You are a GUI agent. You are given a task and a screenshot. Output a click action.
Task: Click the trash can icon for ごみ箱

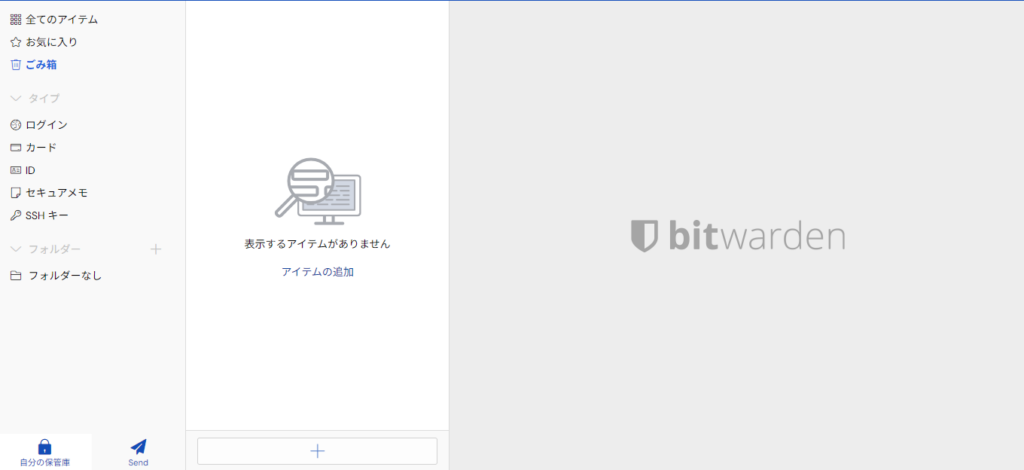coord(16,65)
